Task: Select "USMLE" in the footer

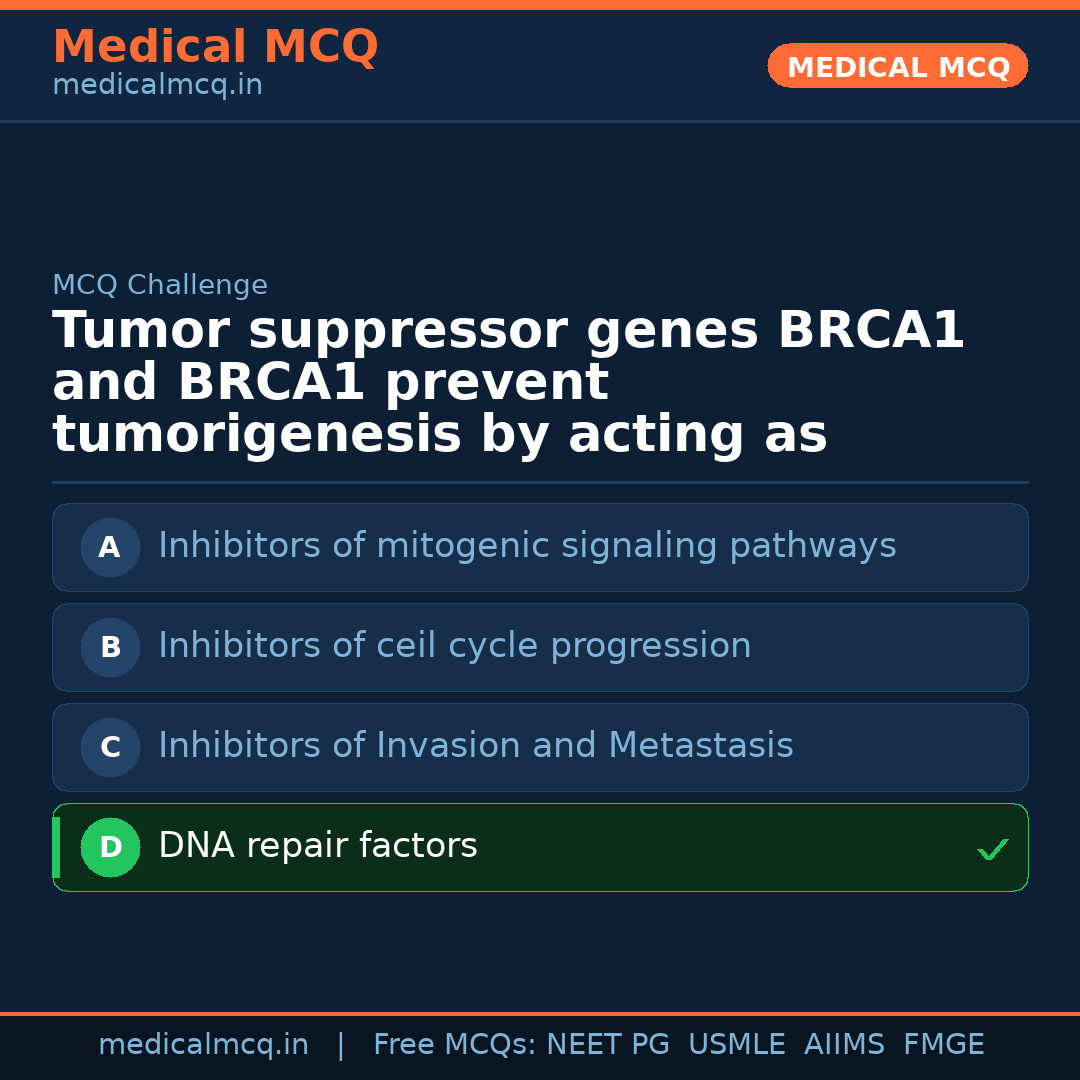Action: [x=736, y=1045]
